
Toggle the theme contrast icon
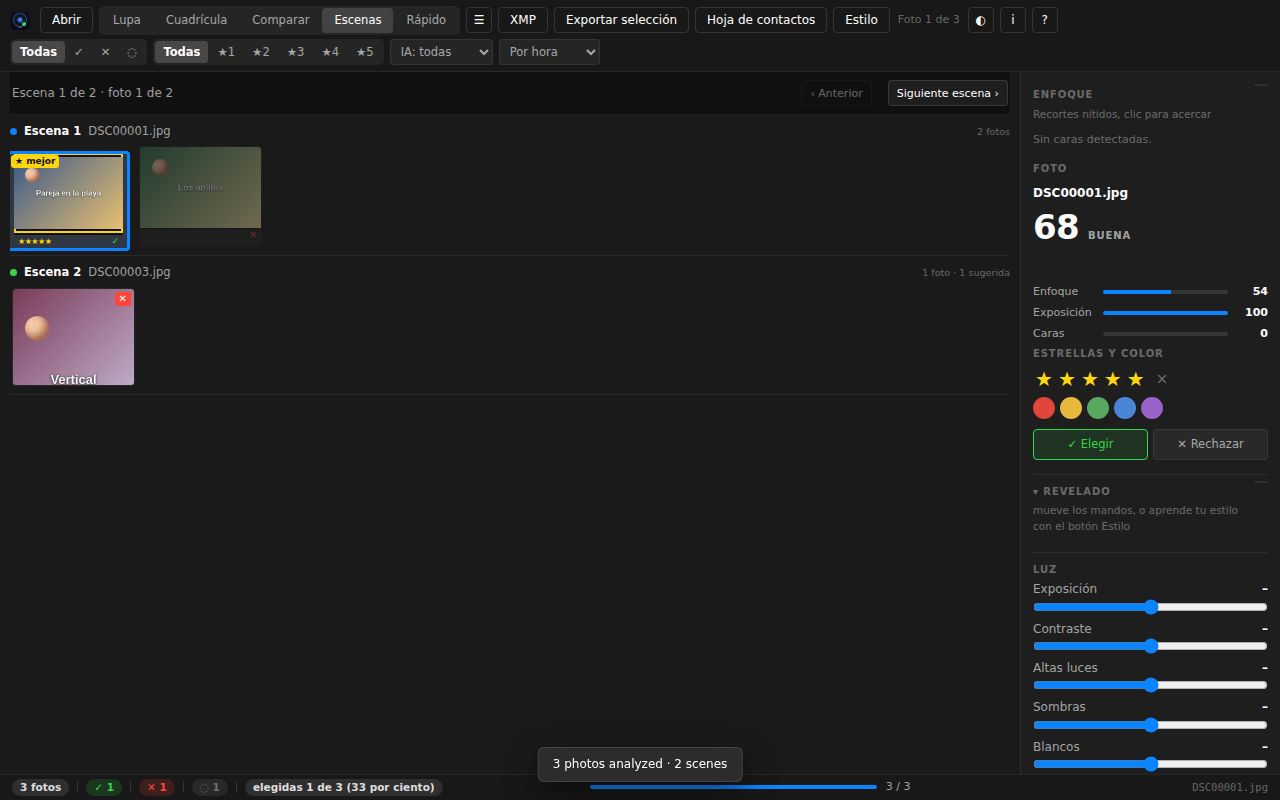click(x=980, y=20)
